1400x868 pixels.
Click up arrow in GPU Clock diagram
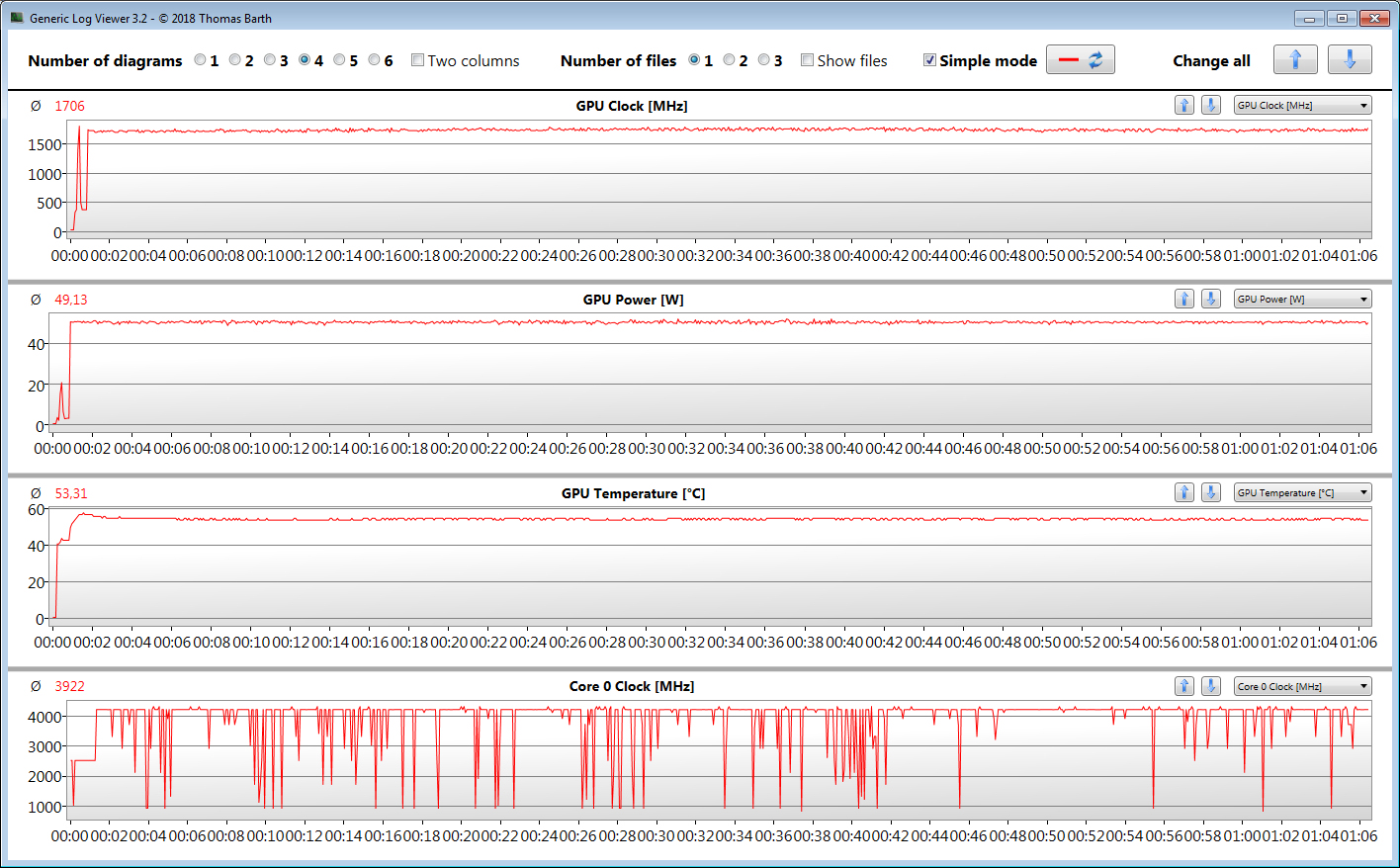[x=1184, y=106]
